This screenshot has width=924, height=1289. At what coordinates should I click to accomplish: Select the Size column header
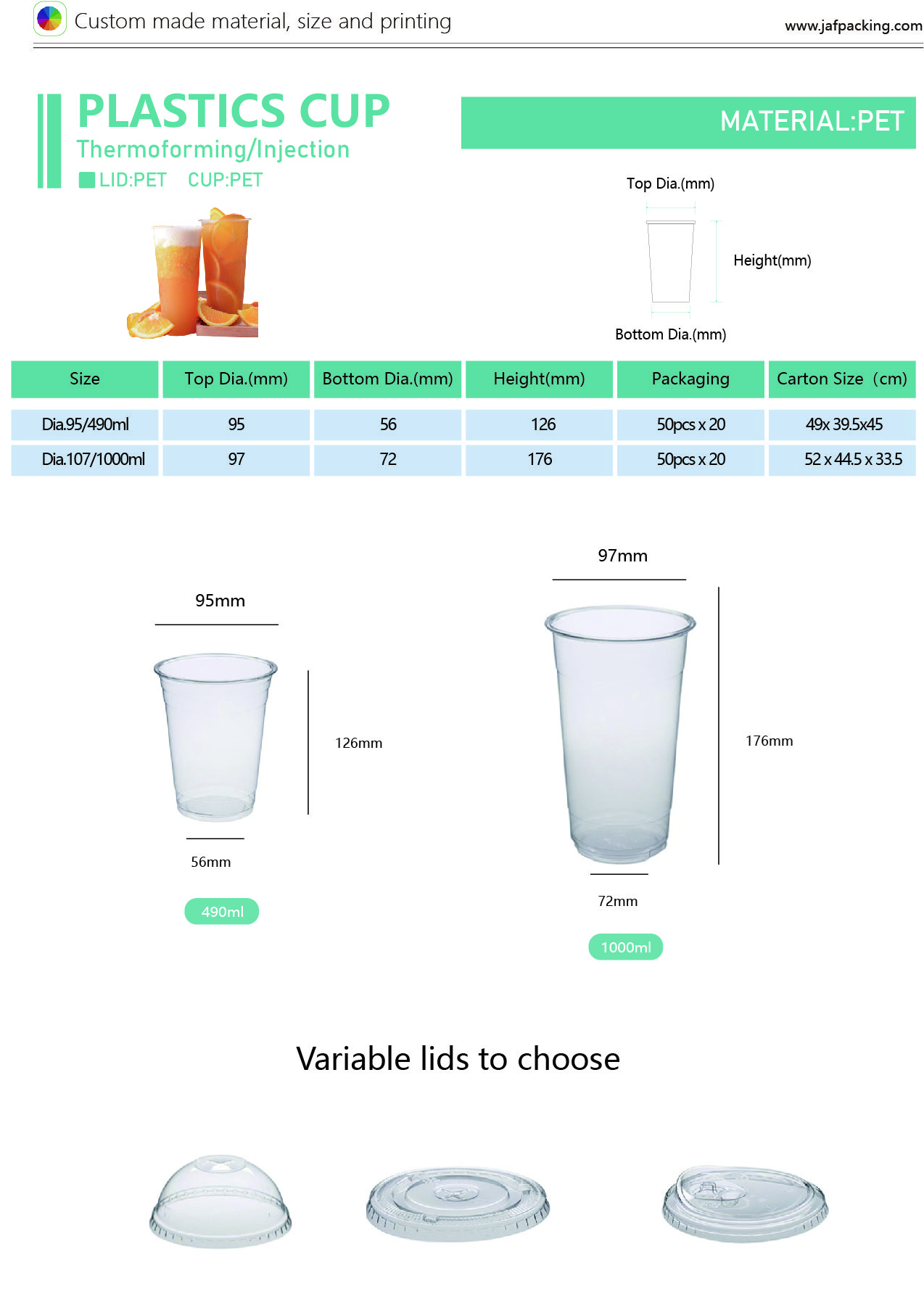(x=85, y=379)
